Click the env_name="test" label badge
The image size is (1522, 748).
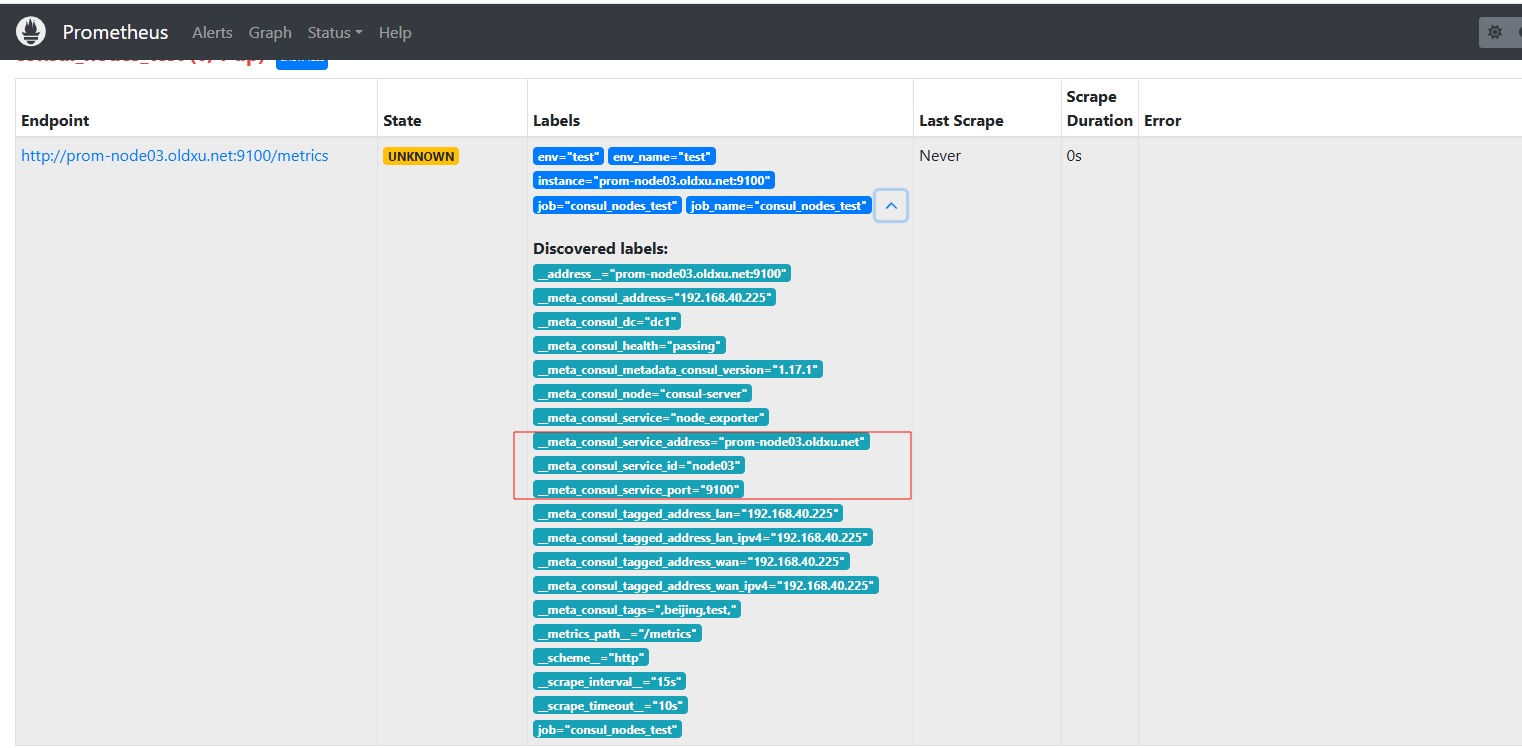661,157
